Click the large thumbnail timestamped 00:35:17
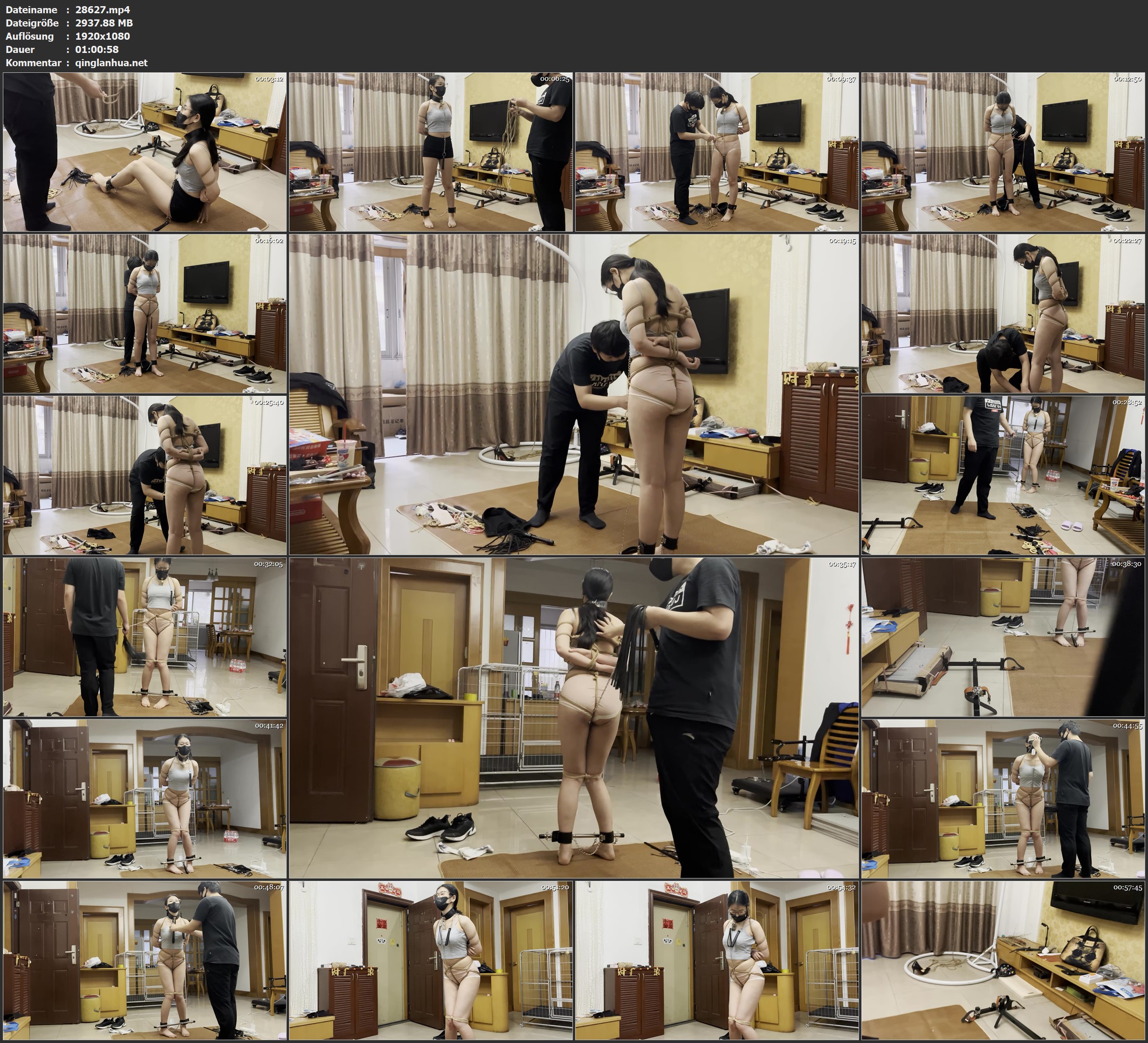 (x=573, y=717)
